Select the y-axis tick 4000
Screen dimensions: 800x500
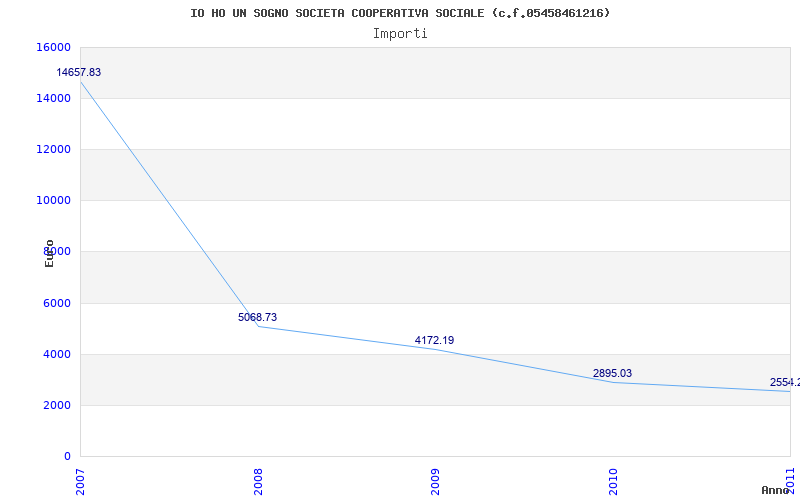56,355
